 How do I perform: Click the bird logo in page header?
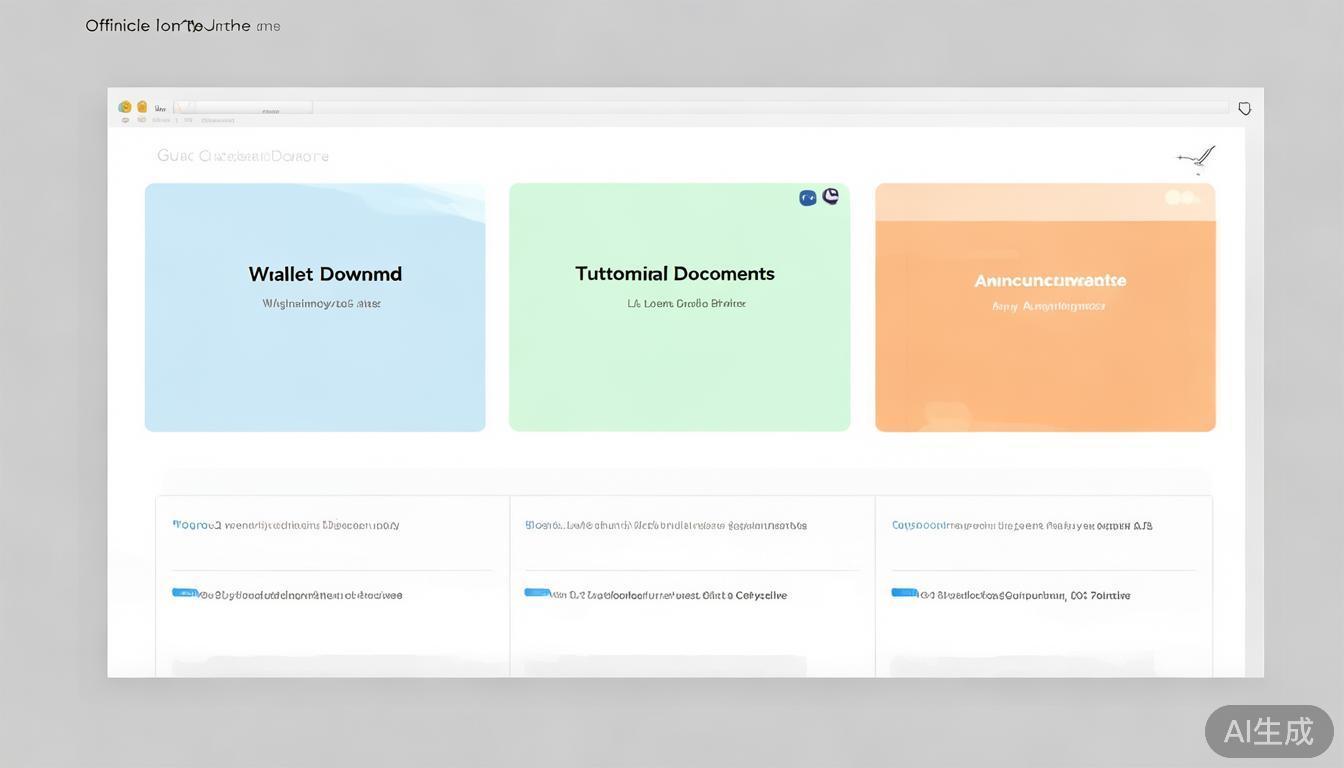tap(1198, 157)
